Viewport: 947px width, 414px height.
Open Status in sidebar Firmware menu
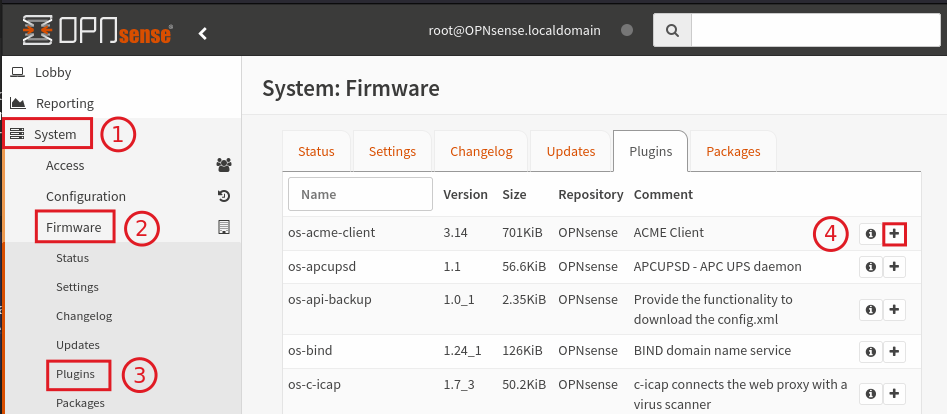[72, 258]
